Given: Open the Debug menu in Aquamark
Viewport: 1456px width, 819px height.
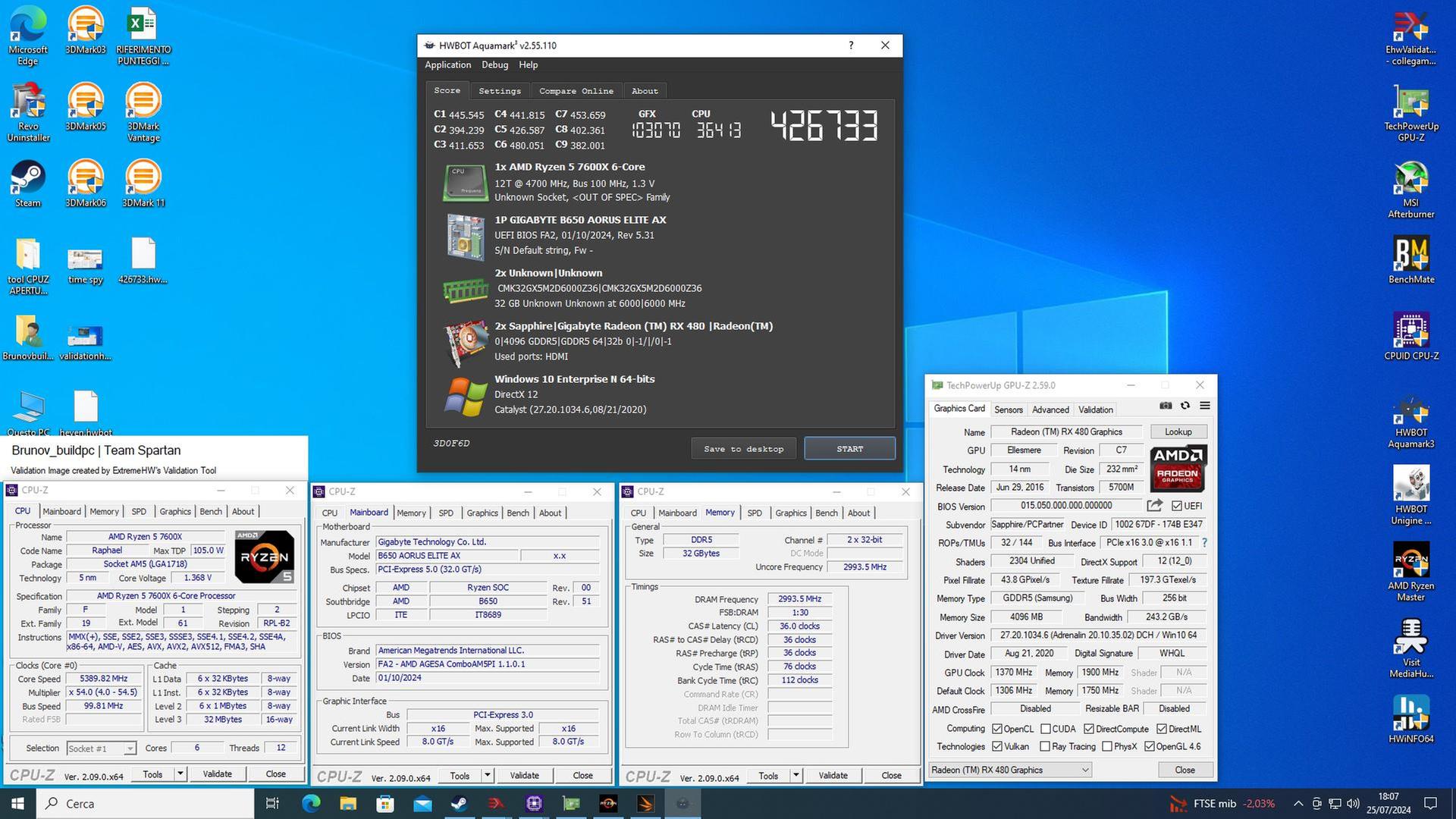Looking at the screenshot, I should click(x=494, y=65).
